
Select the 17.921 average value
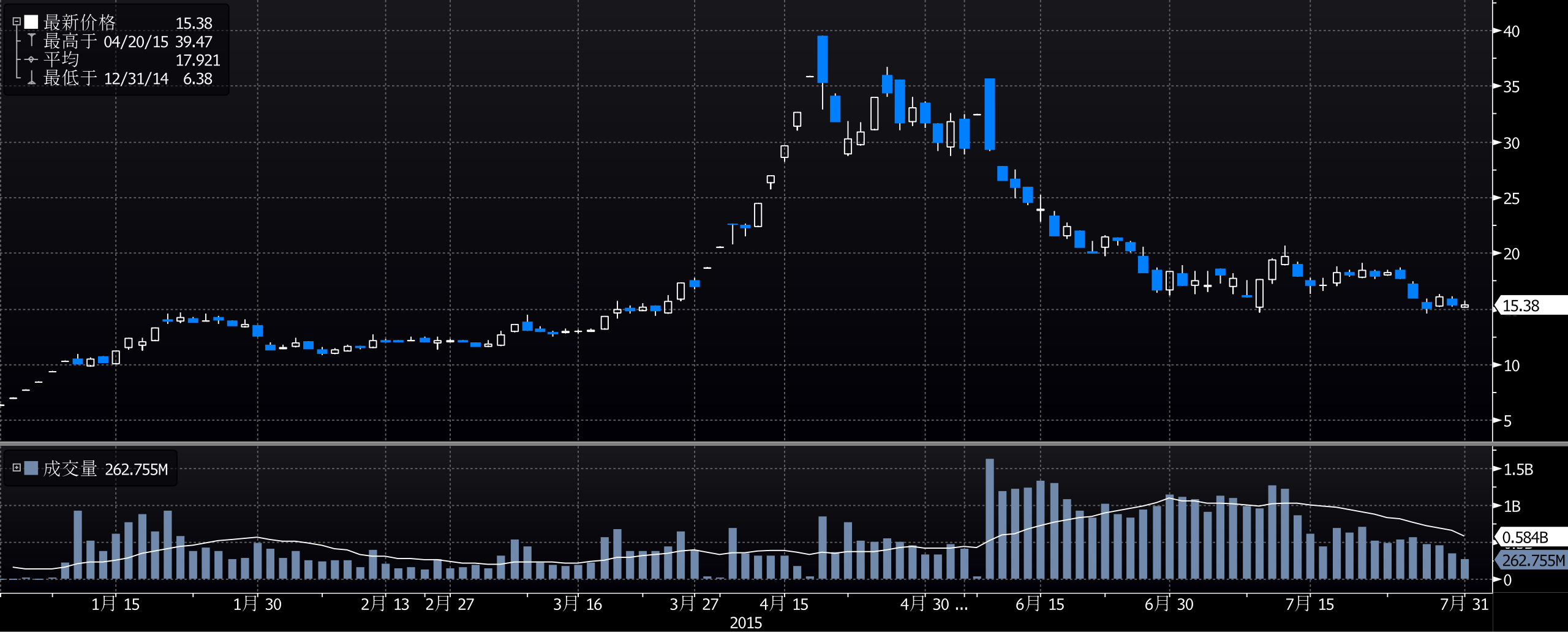pos(198,60)
